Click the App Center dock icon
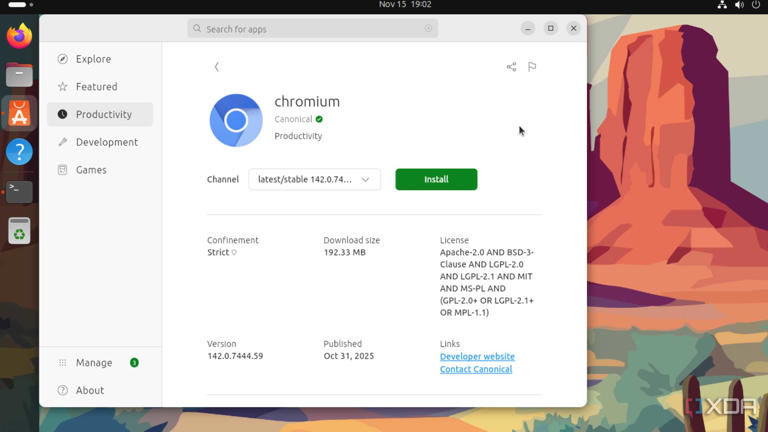The image size is (768, 432). 19,113
